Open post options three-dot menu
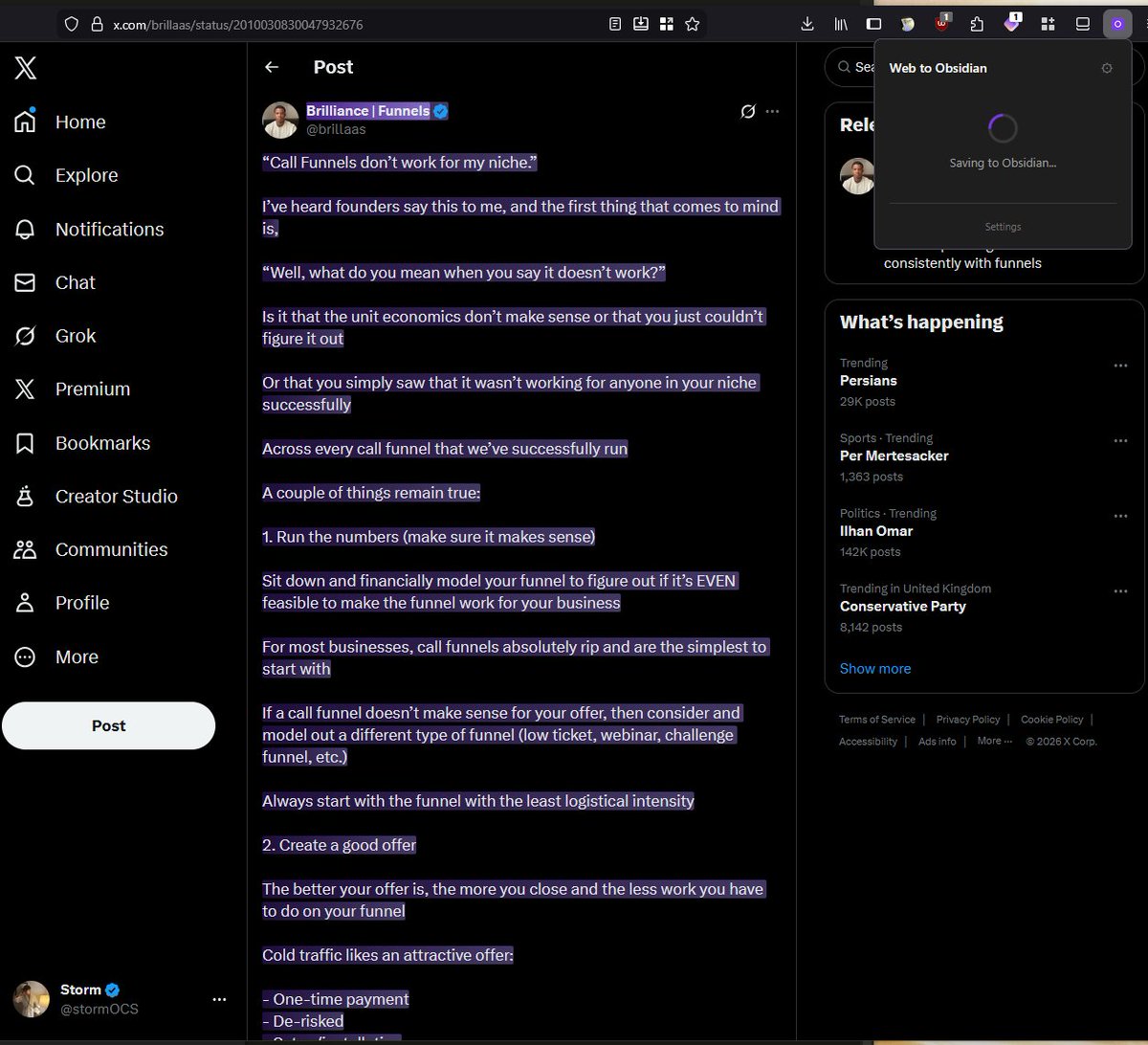Viewport: 1148px width, 1045px height. tap(773, 112)
